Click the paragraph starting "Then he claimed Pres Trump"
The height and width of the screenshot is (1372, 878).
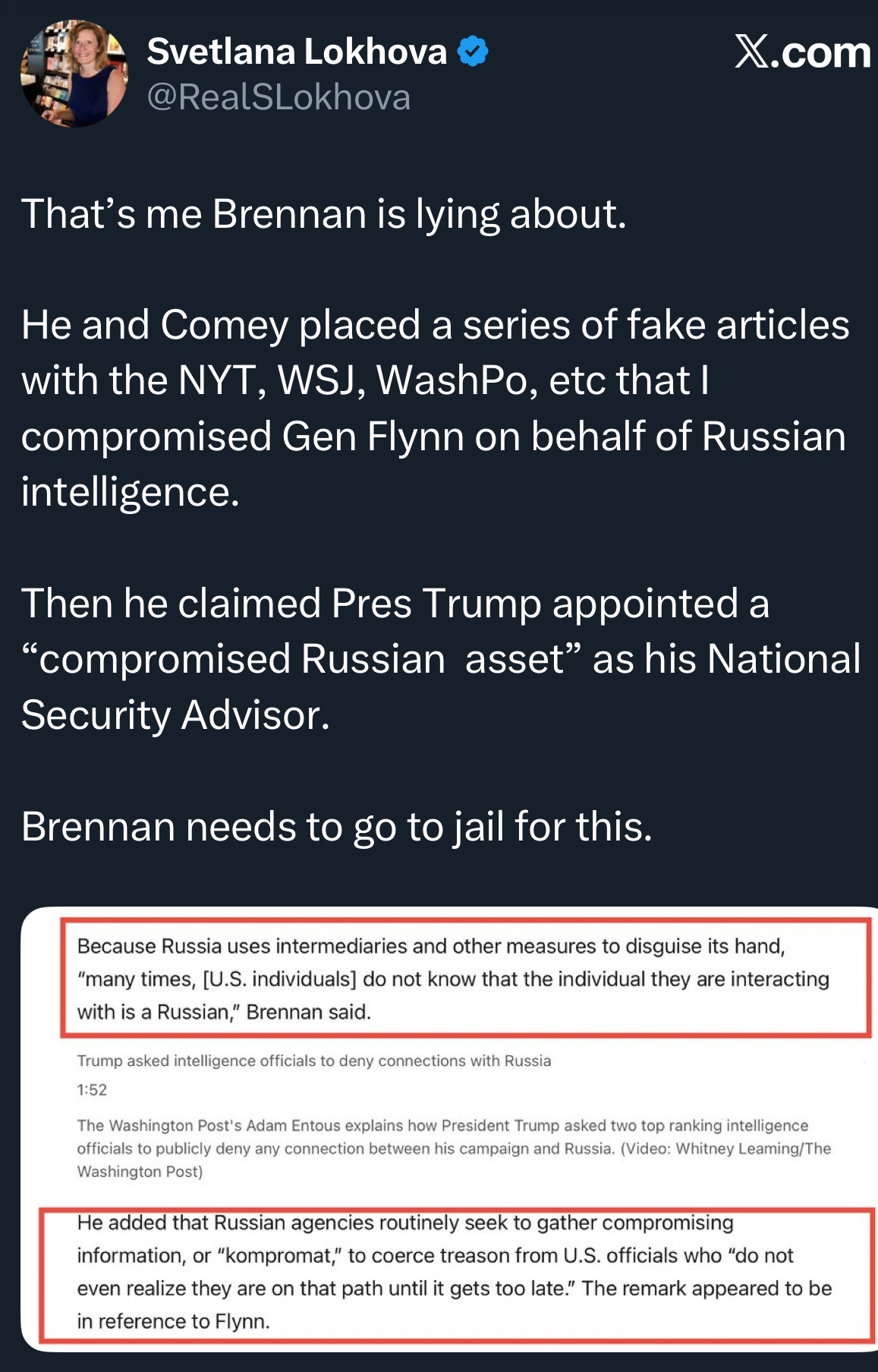point(395,604)
